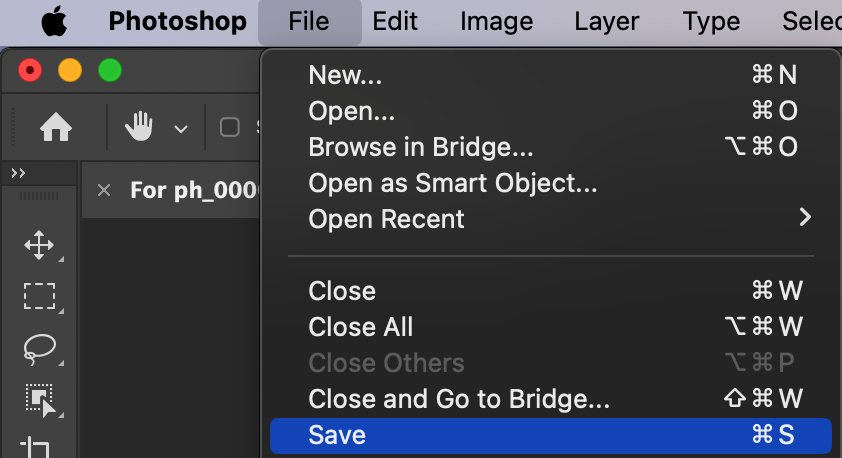Select the Hand tool icon
Screen dimensions: 842x458
[139, 127]
